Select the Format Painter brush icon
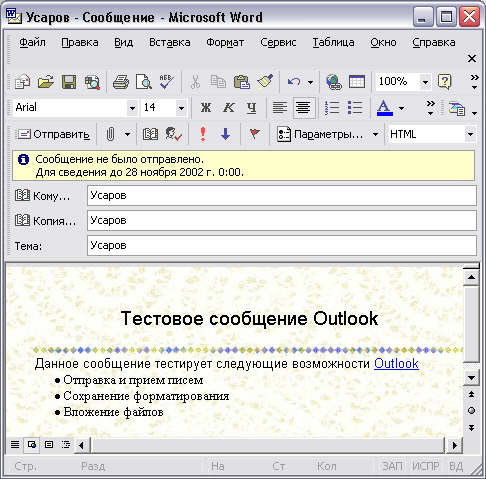The height and width of the screenshot is (479, 486). 265,81
